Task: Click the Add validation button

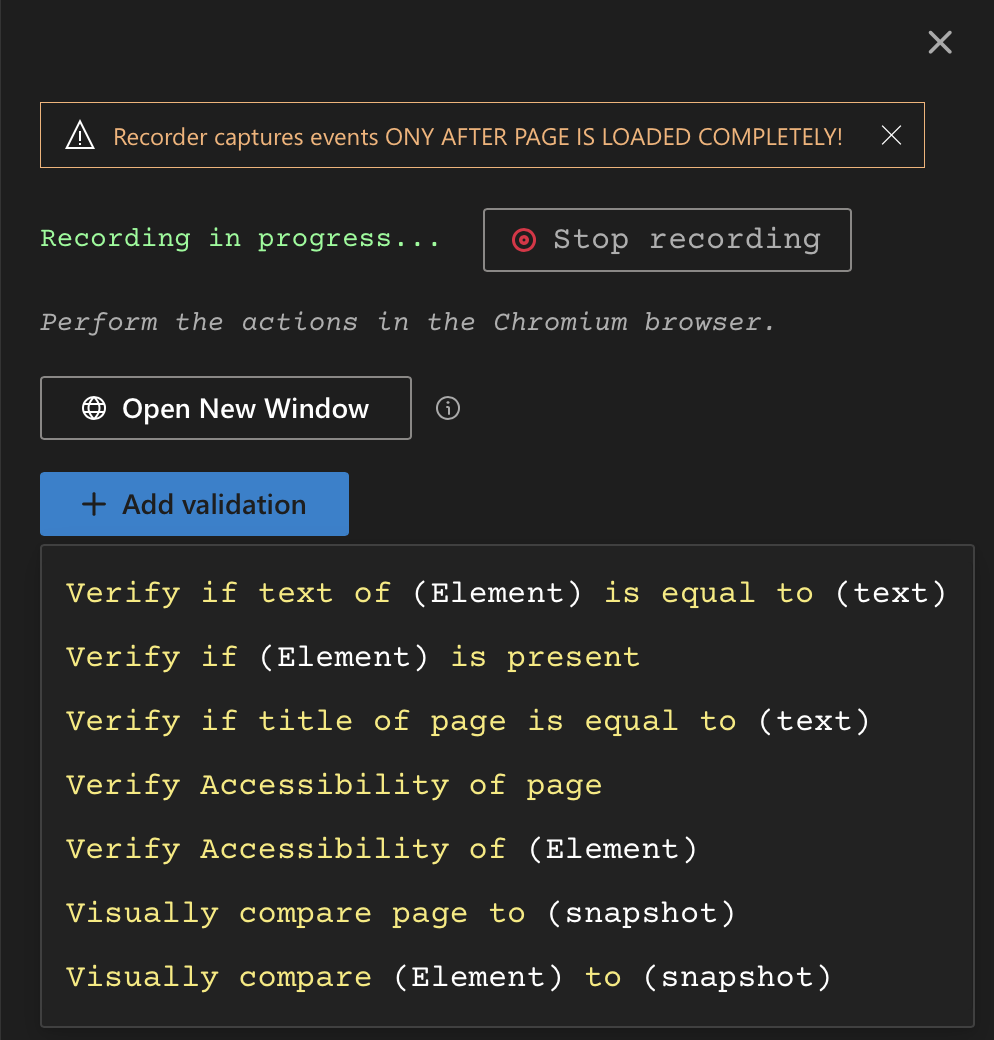Action: pos(194,504)
